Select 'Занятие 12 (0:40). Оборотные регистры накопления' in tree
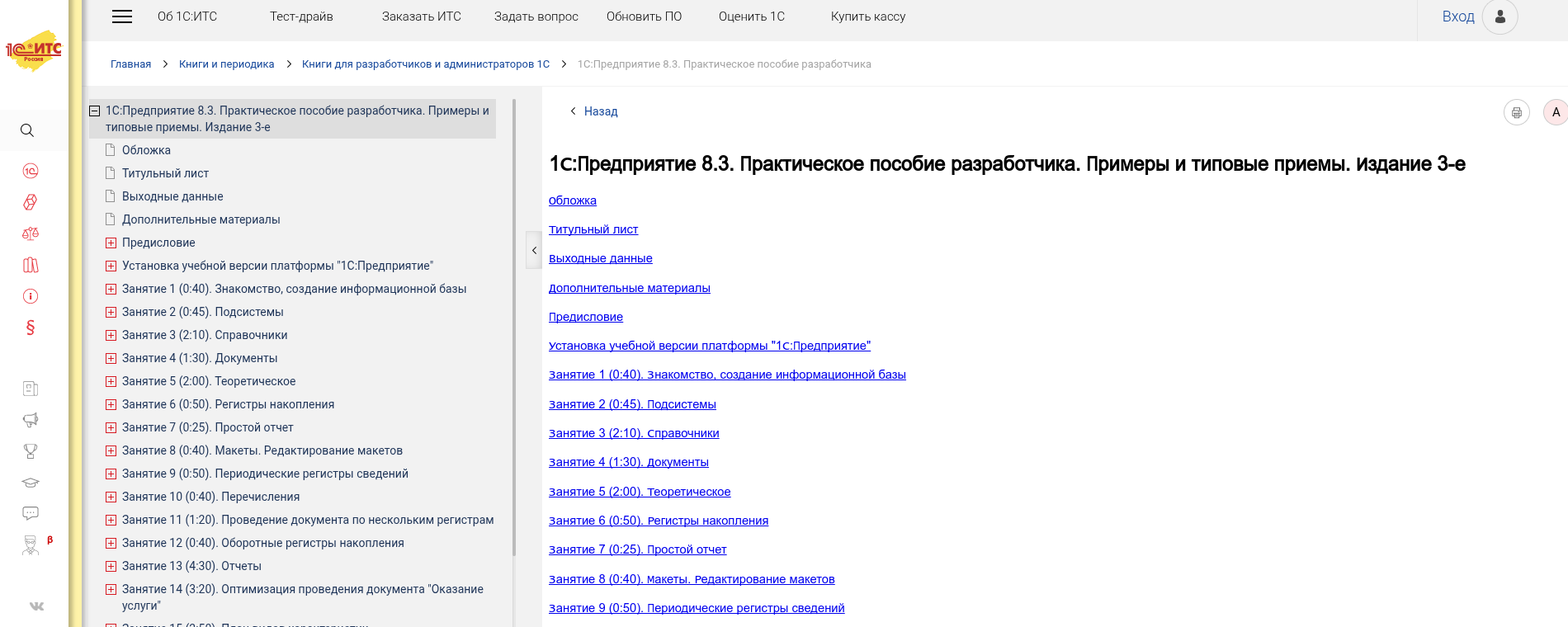Viewport: 1568px width, 627px height. [263, 543]
